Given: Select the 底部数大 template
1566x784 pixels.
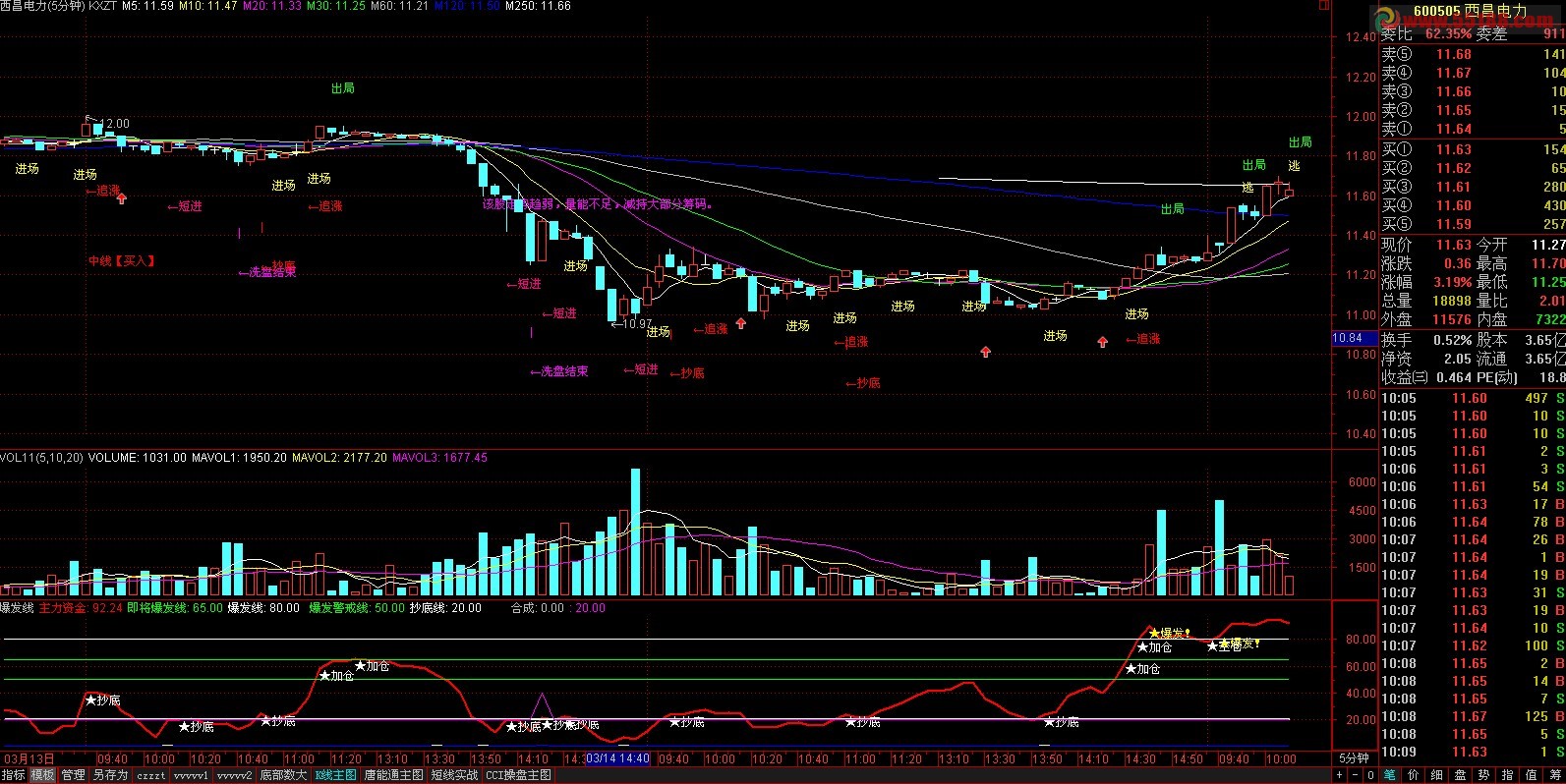Looking at the screenshot, I should click(283, 775).
